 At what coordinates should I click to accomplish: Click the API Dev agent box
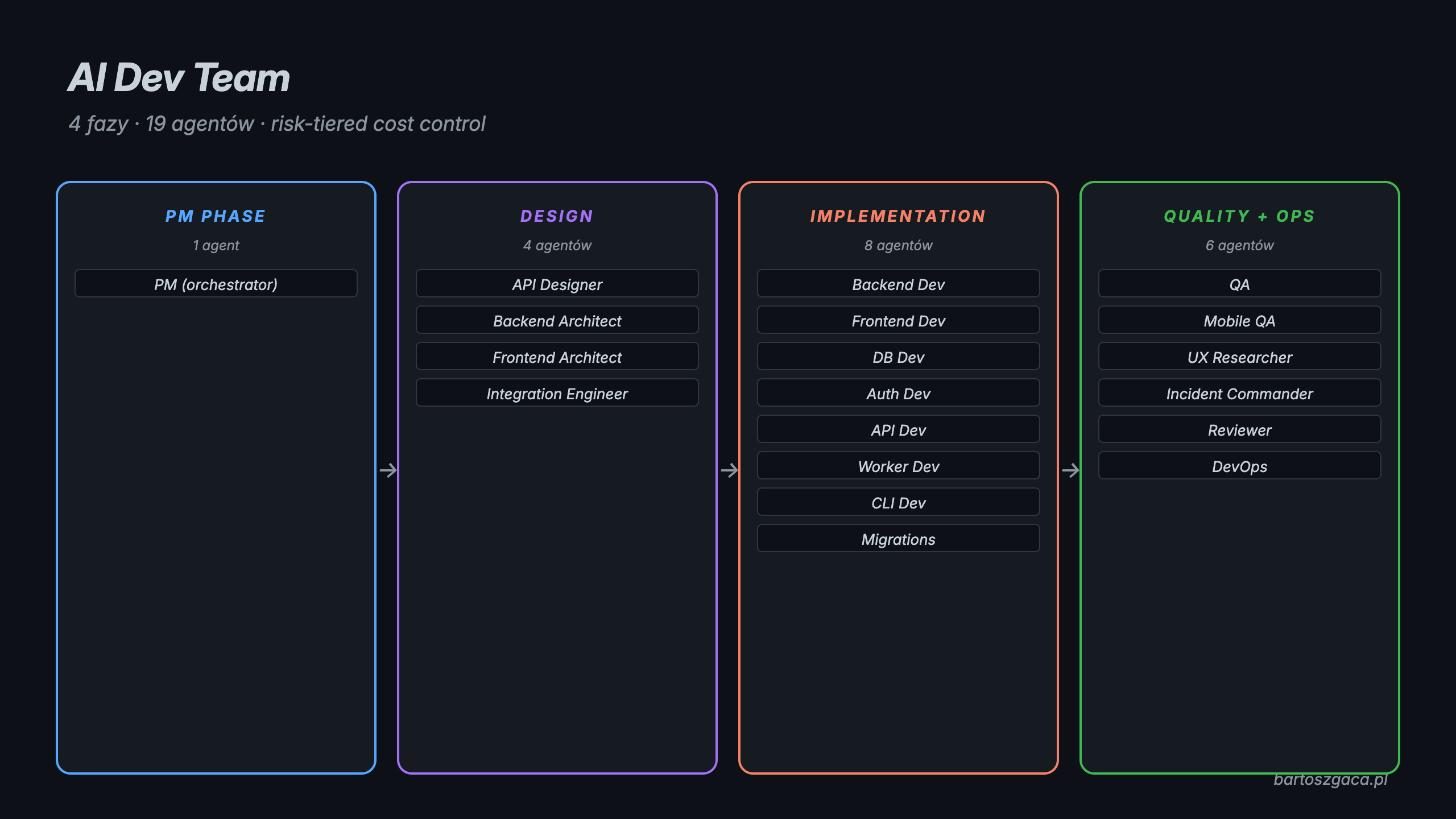pos(899,429)
